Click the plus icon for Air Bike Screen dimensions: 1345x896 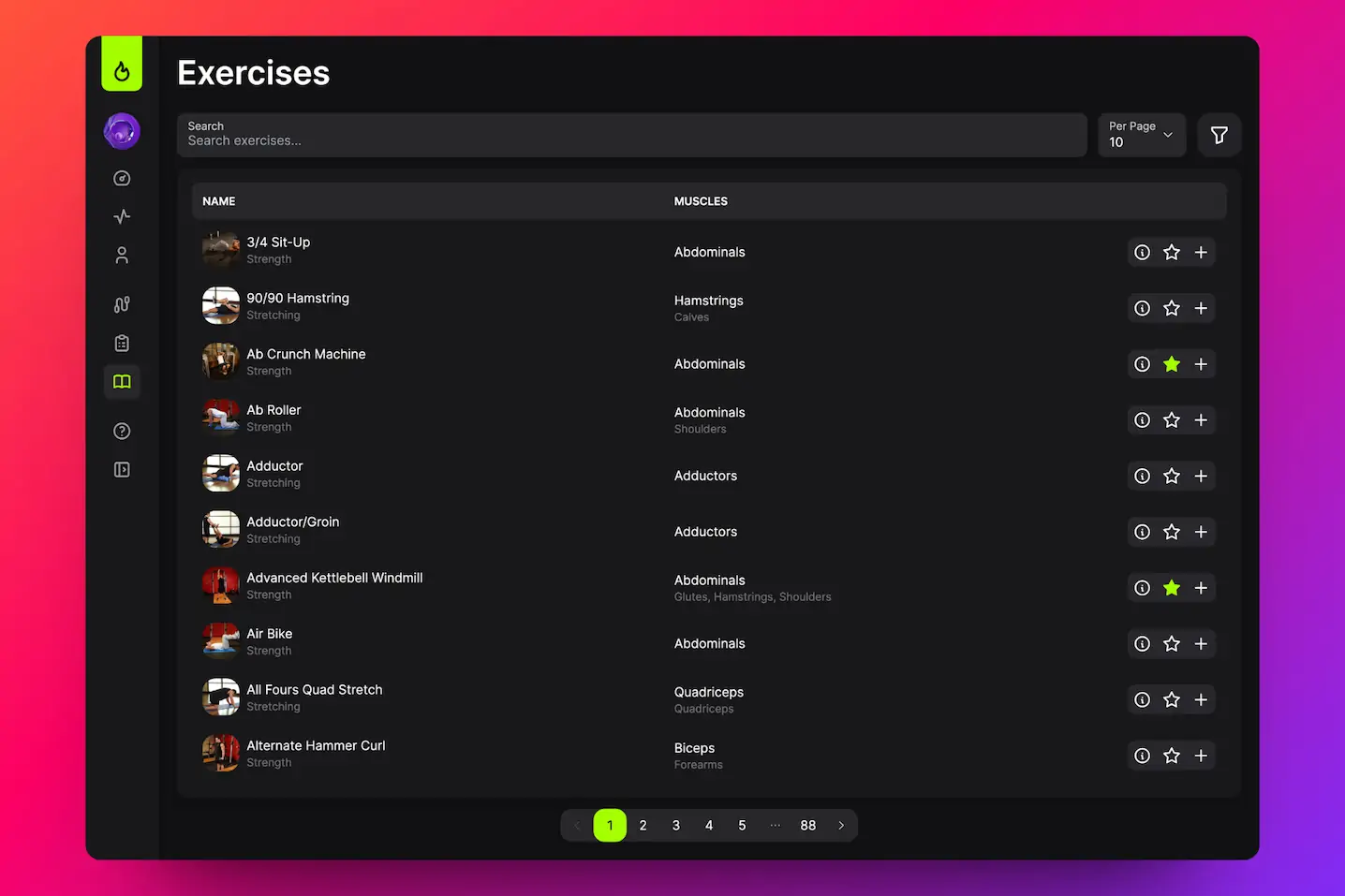click(x=1201, y=644)
